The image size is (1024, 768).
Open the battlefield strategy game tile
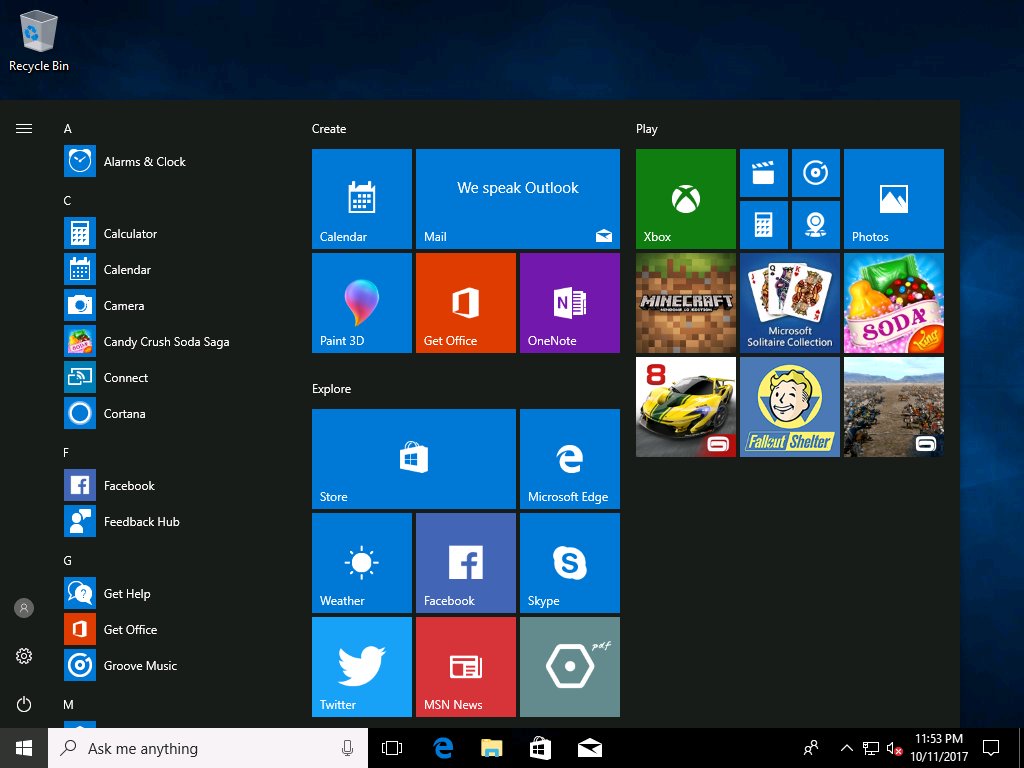893,407
